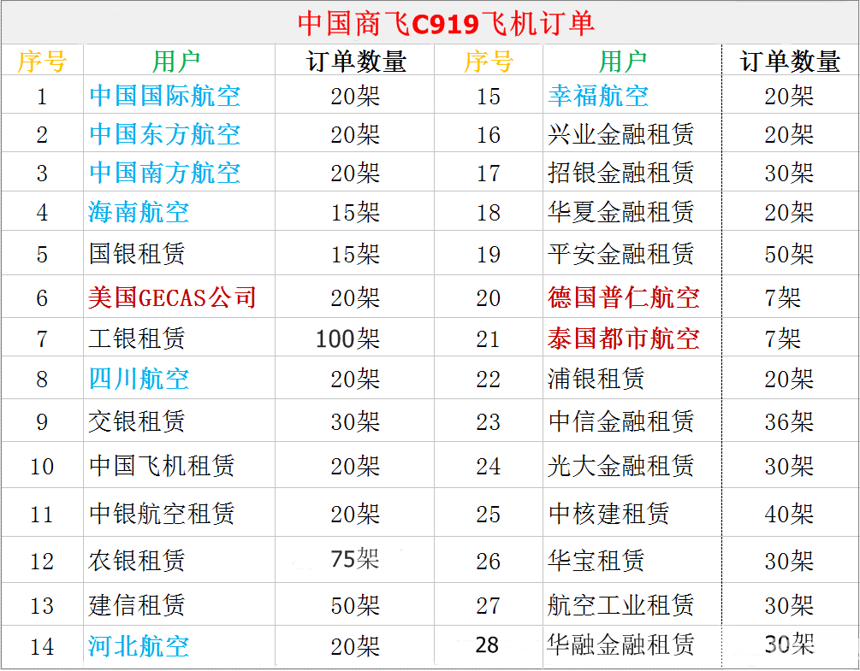The width and height of the screenshot is (860, 671).
Task: Select the red 美国GECAS公司 cell
Action: click(179, 297)
